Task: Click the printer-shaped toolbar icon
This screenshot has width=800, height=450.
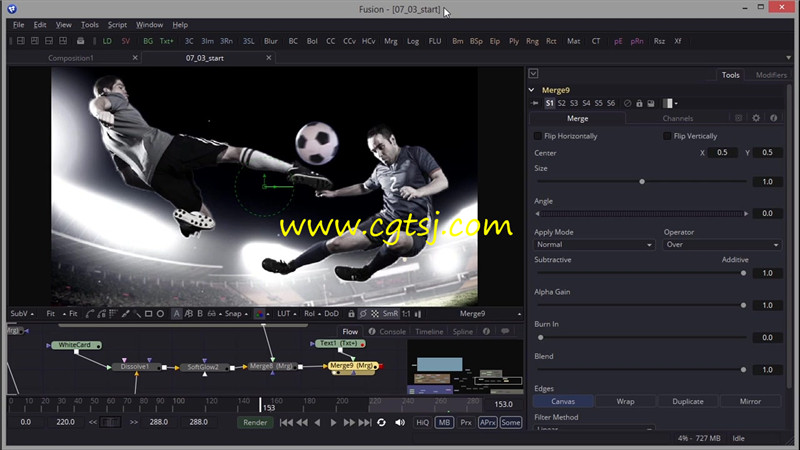Action: (x=80, y=40)
